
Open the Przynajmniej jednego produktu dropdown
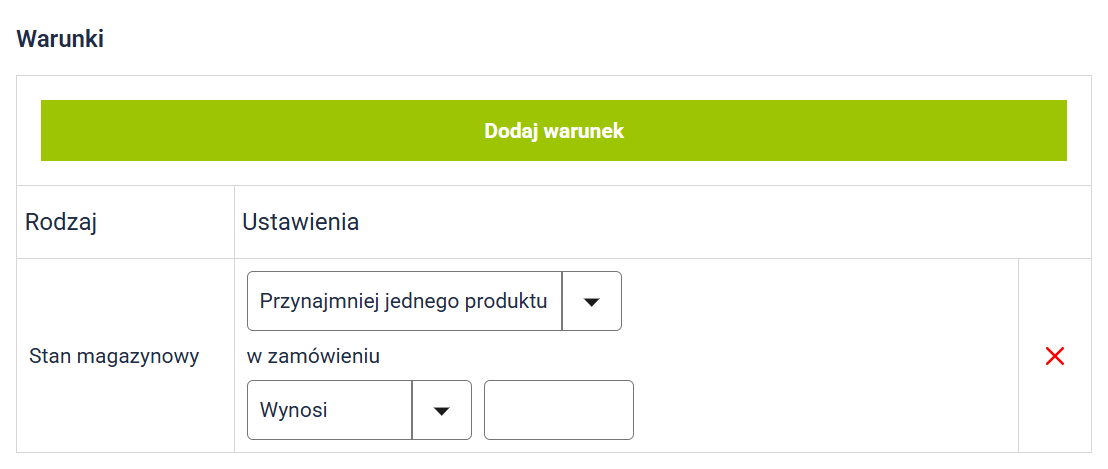[433, 301]
